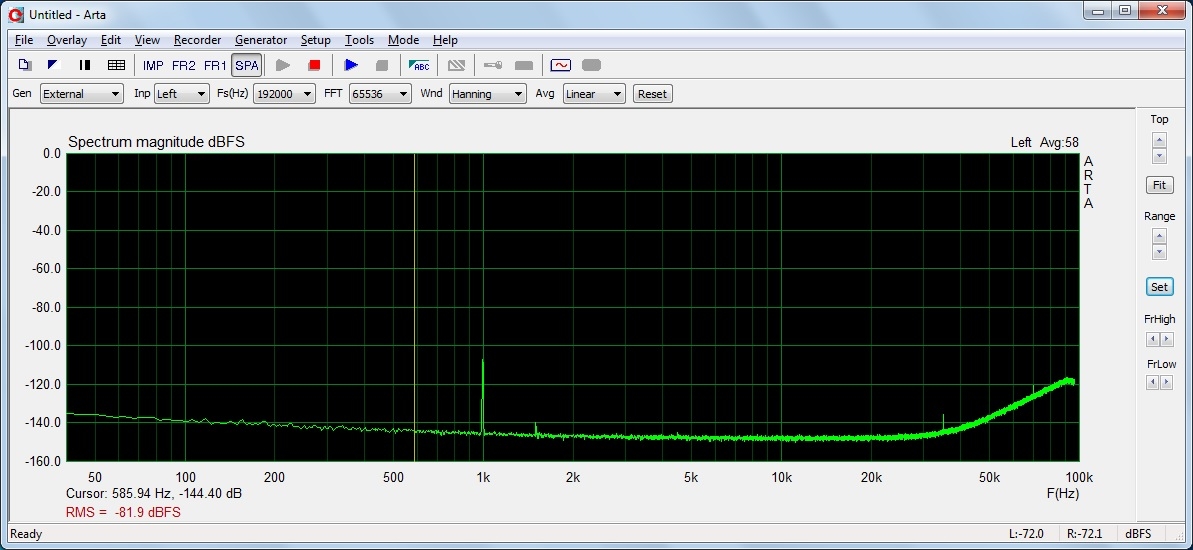Screen dimensions: 1193x550
Task: Switch to FR1 single-channel mode
Action: tap(215, 65)
